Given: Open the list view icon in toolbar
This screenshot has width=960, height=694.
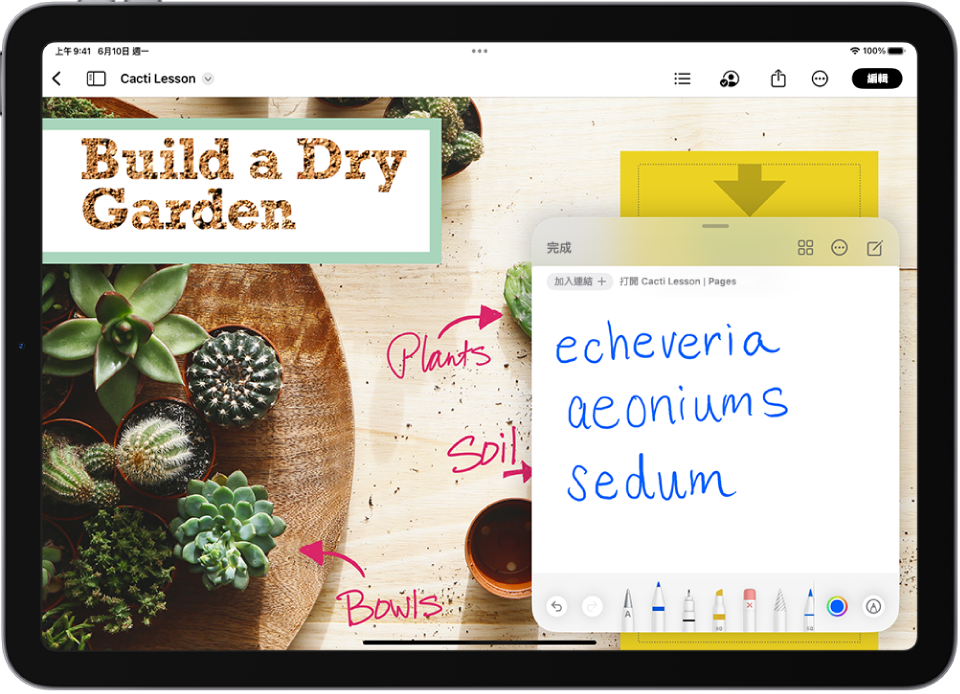Looking at the screenshot, I should (x=682, y=78).
